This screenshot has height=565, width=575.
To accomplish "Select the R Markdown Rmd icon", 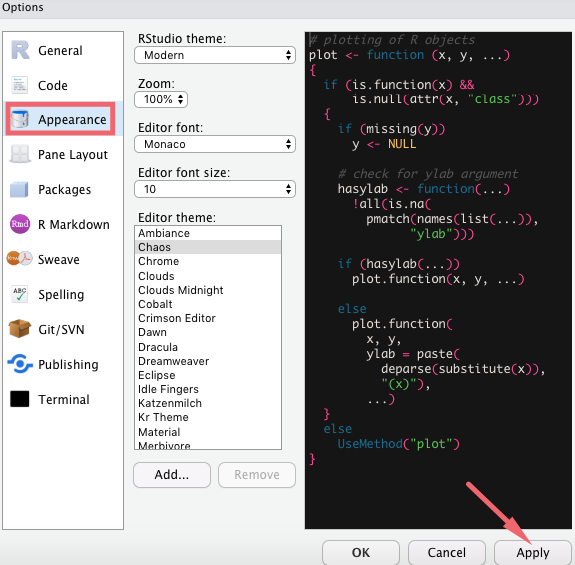I will click(20, 224).
